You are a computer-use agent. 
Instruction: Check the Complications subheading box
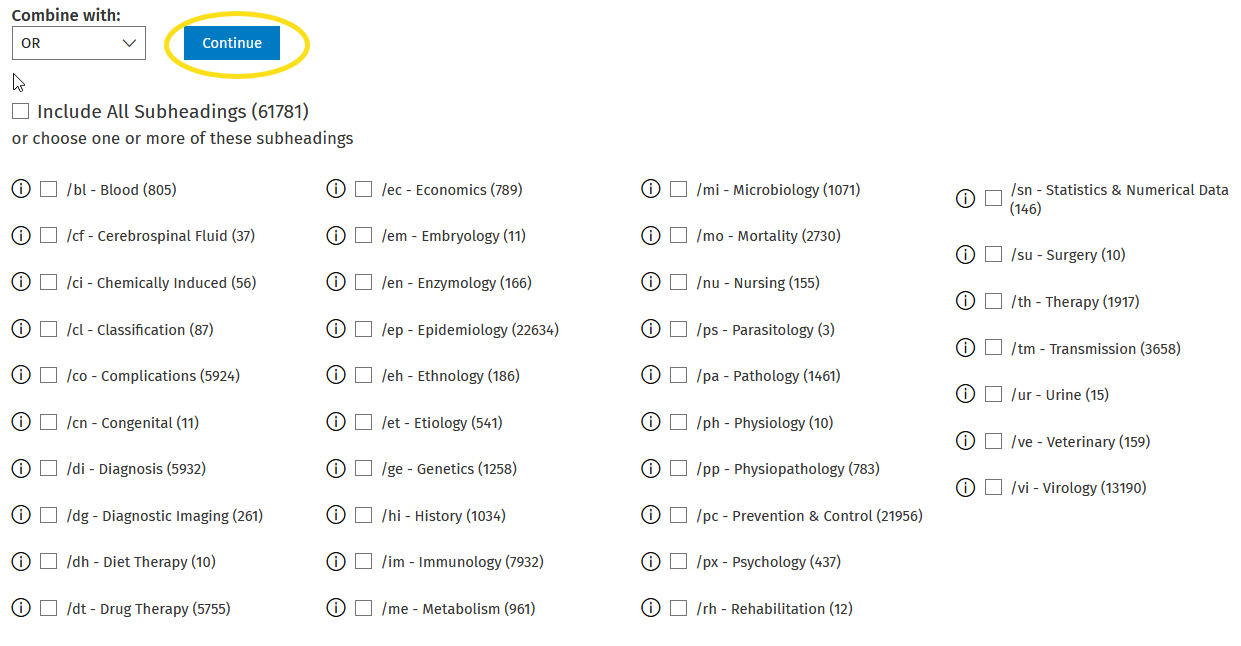click(x=48, y=375)
